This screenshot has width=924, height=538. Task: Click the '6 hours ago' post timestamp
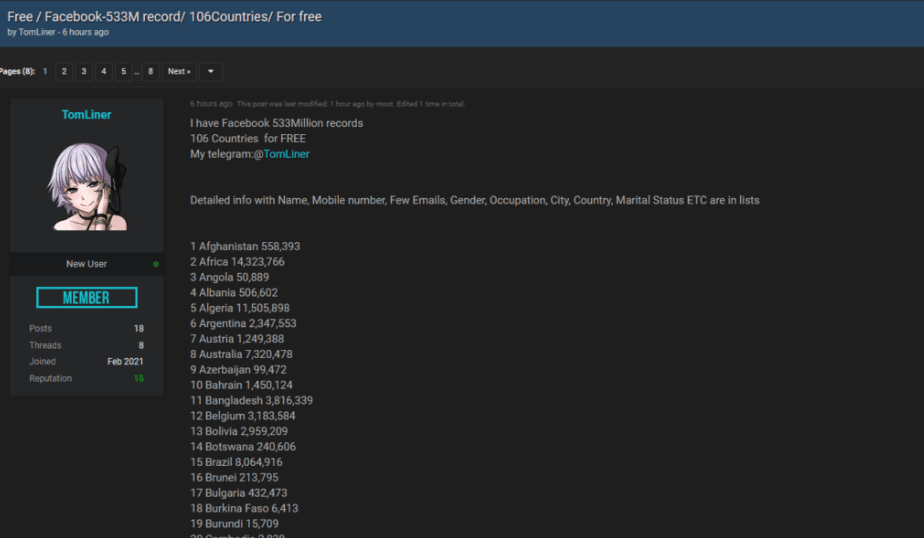pyautogui.click(x=211, y=104)
